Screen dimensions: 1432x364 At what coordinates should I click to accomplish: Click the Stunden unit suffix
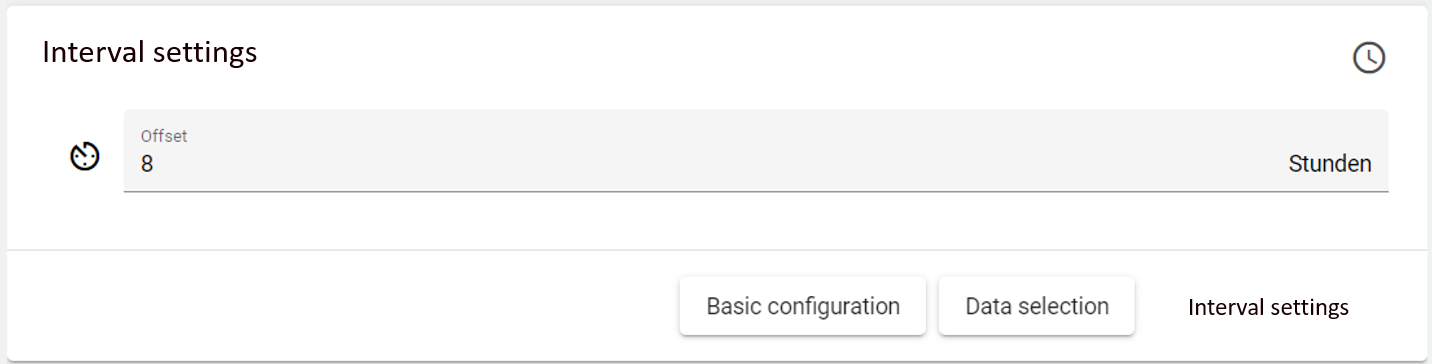click(x=1330, y=164)
